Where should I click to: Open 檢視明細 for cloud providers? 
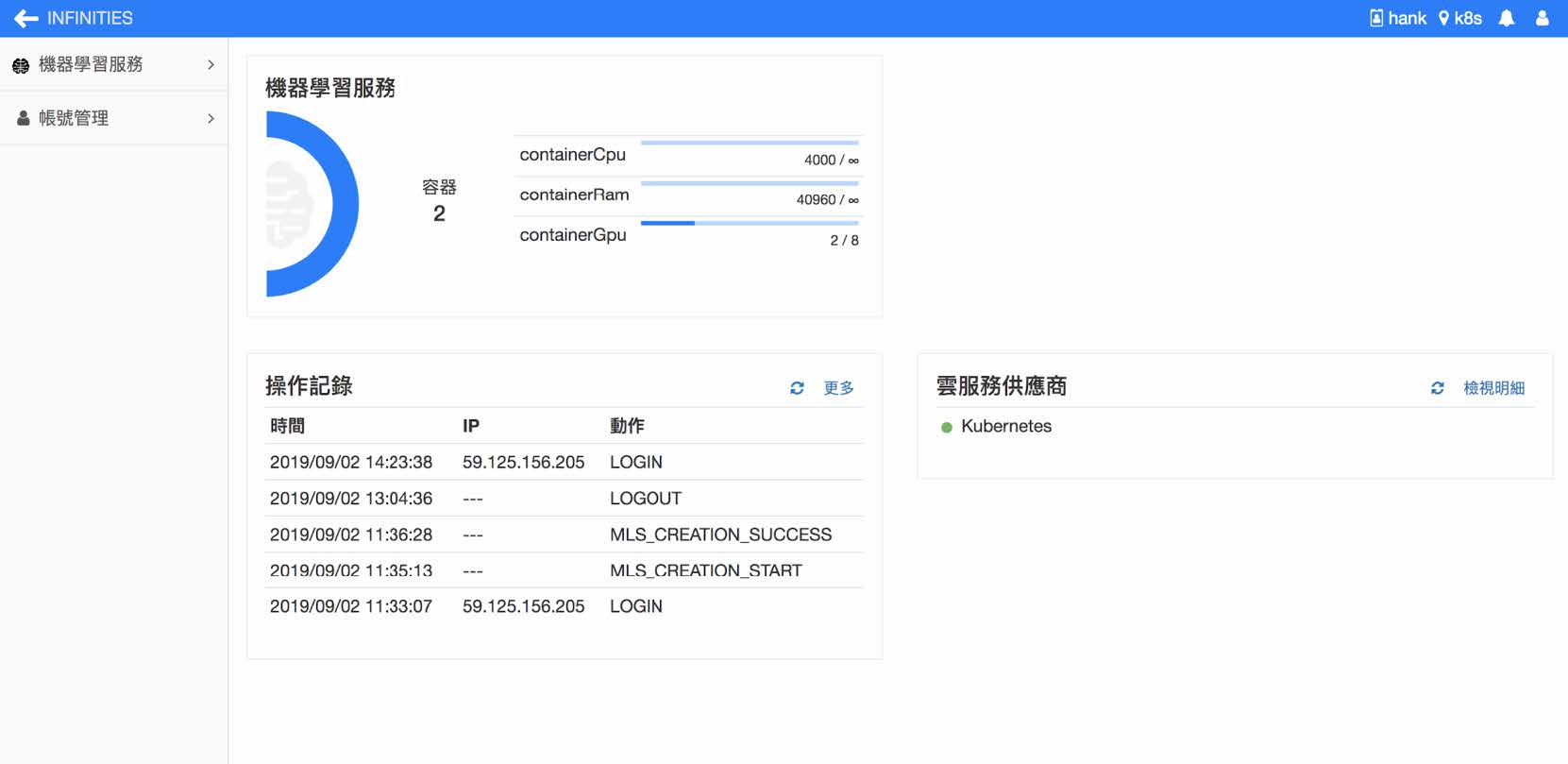tap(1493, 388)
